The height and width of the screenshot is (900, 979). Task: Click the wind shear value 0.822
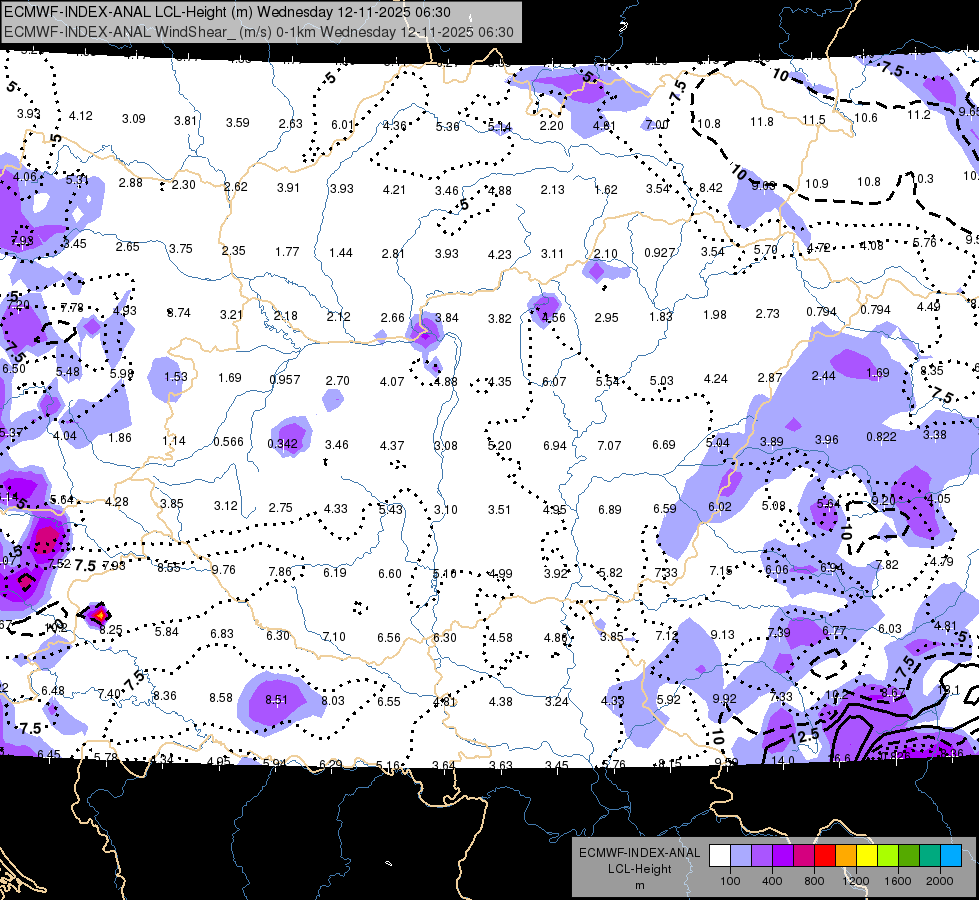click(882, 437)
